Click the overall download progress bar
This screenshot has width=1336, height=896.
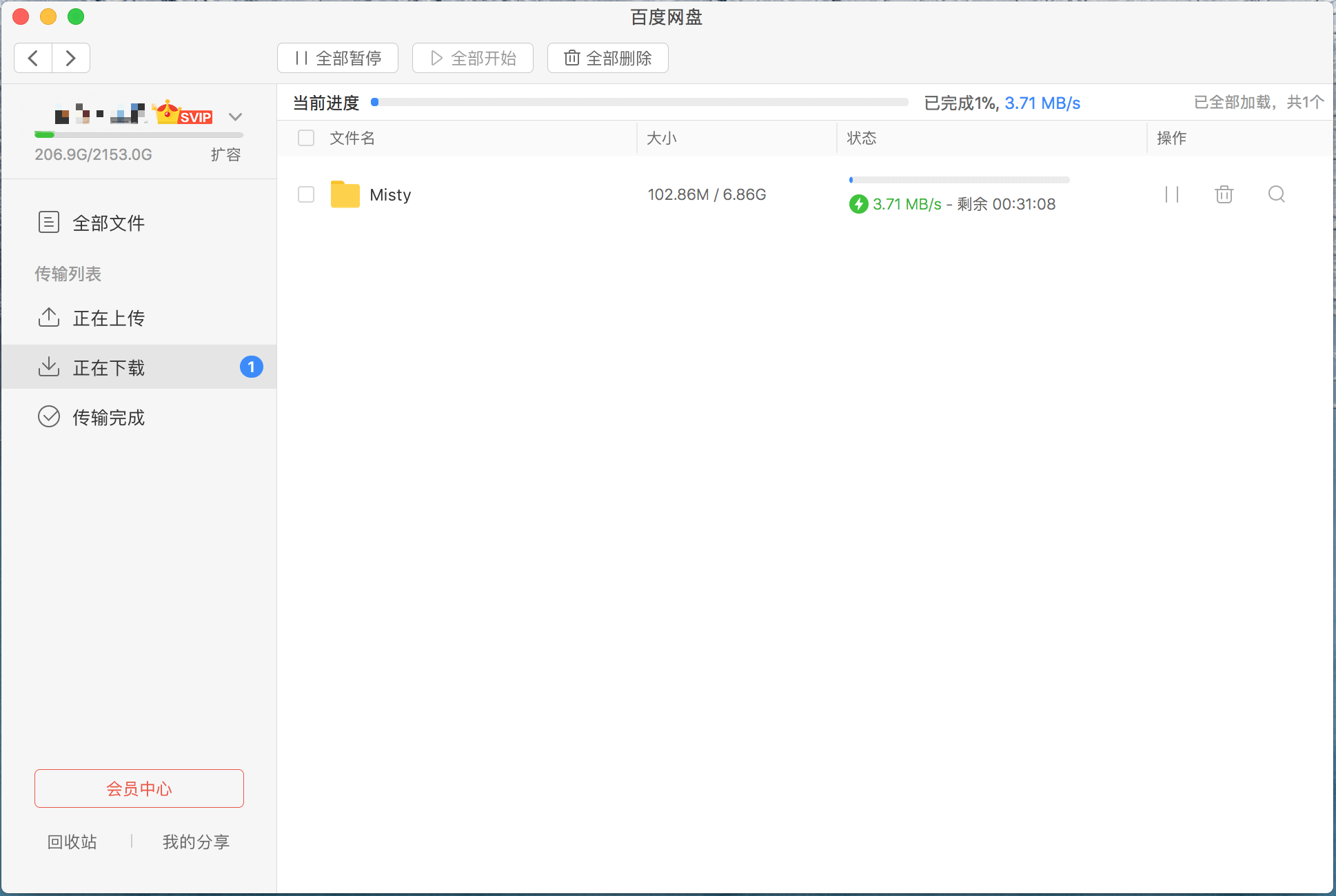click(641, 102)
